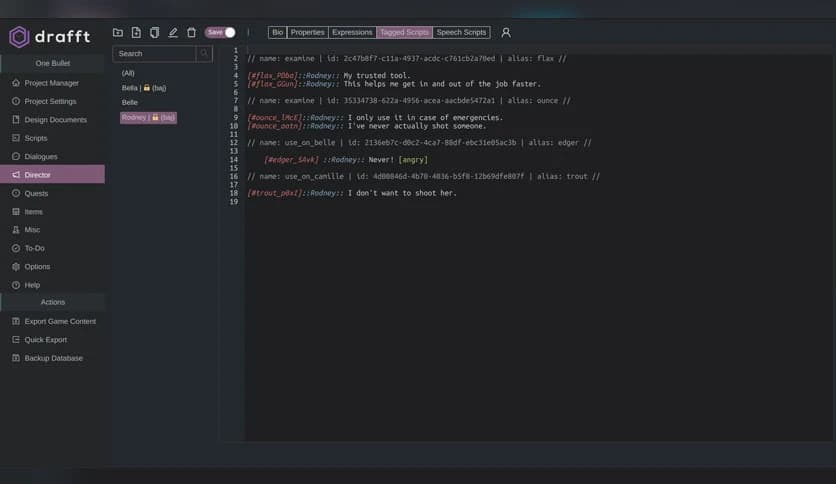Click the new file toolbar icon

pyautogui.click(x=136, y=33)
